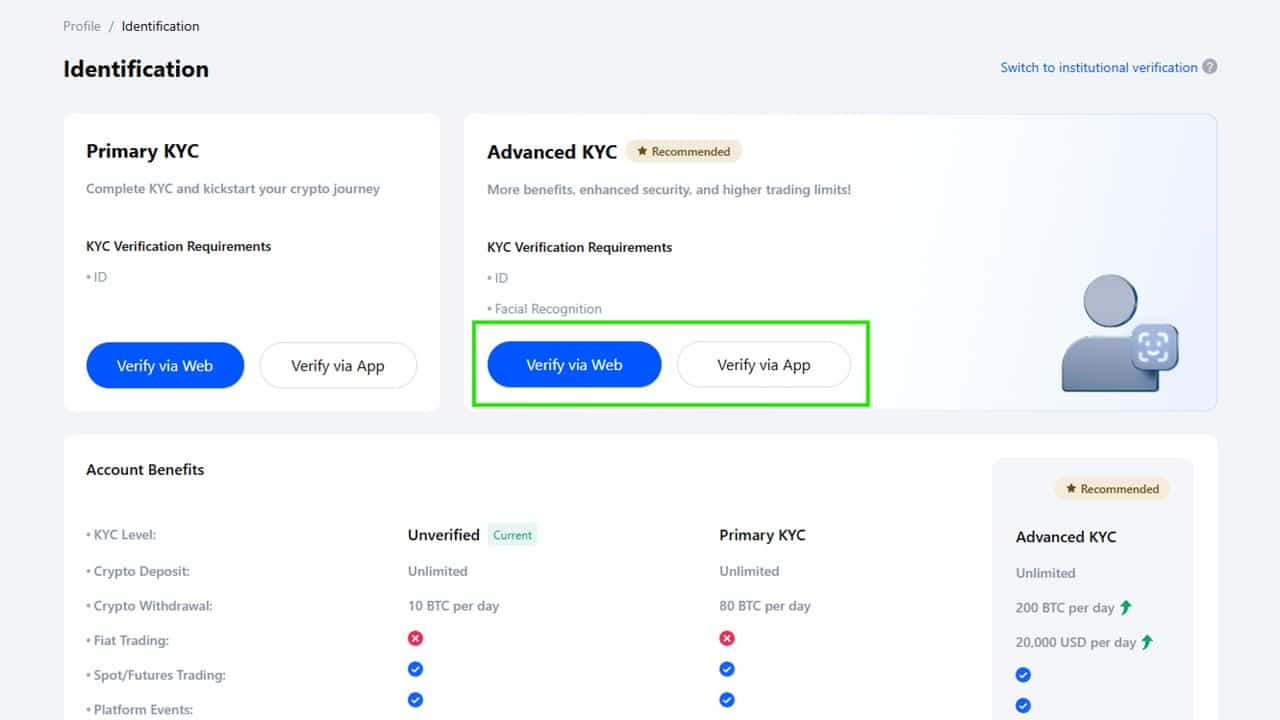Click 10 BTC per day value
Image resolution: width=1280 pixels, height=720 pixels.
[x=453, y=605]
